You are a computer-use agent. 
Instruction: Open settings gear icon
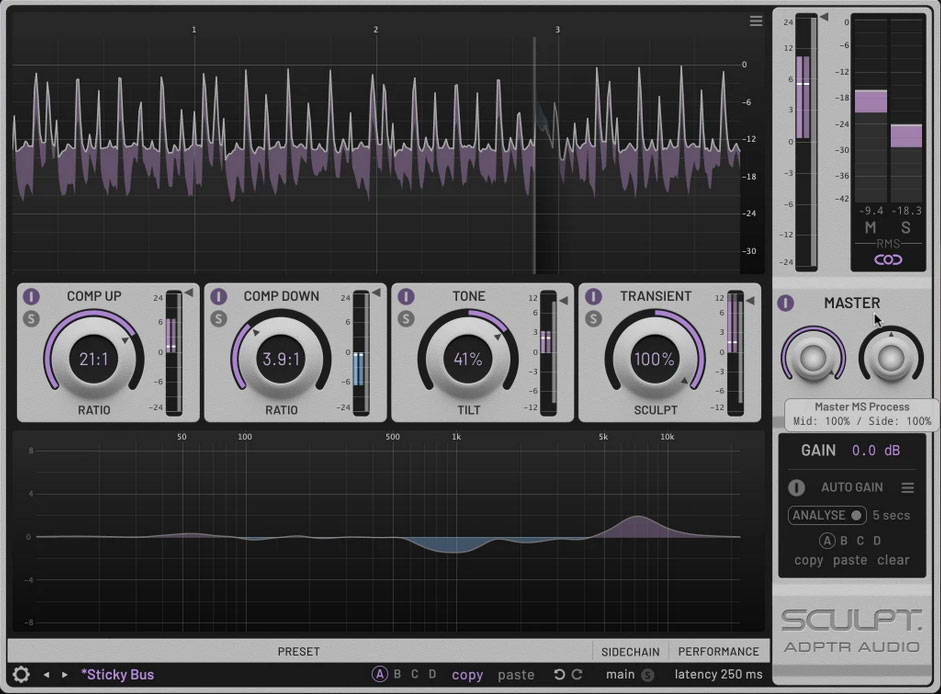(x=21, y=674)
